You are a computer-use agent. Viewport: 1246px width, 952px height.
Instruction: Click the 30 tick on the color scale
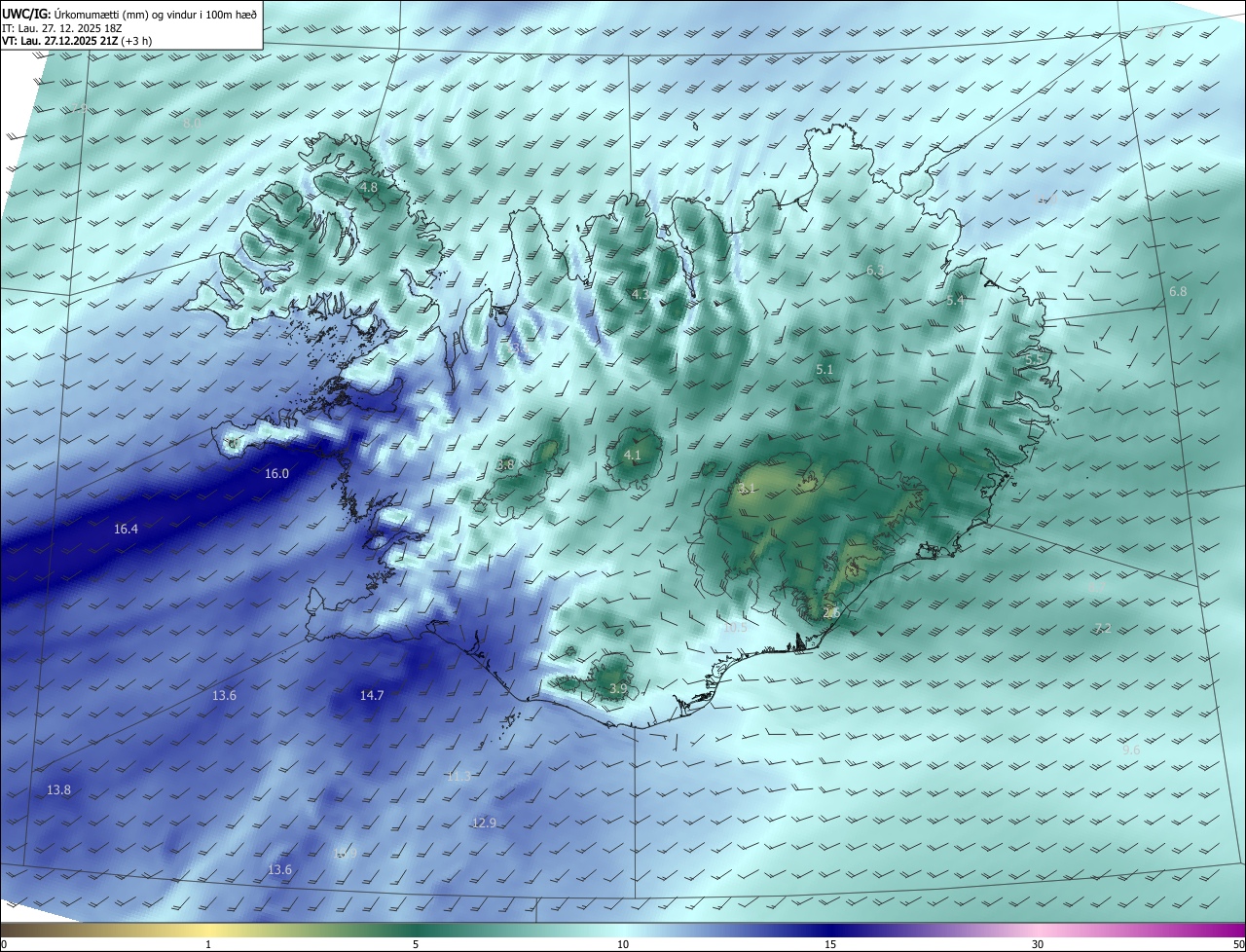coord(1038,945)
